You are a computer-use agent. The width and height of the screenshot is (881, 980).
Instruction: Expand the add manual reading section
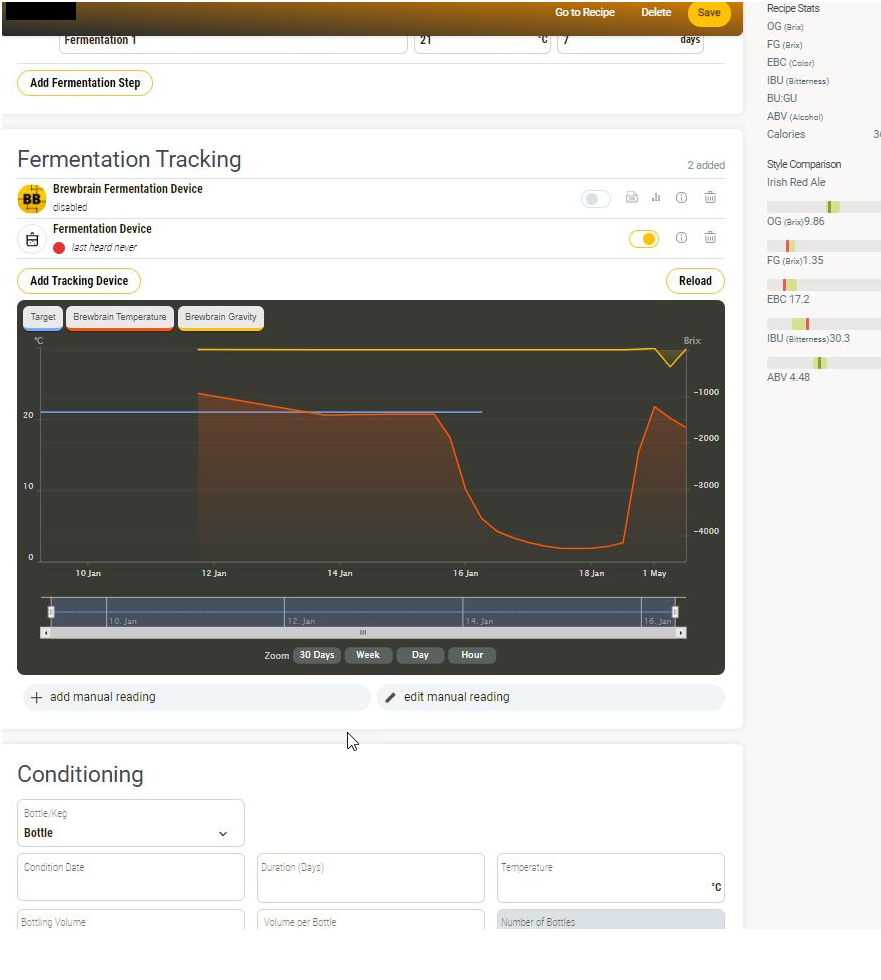click(196, 697)
